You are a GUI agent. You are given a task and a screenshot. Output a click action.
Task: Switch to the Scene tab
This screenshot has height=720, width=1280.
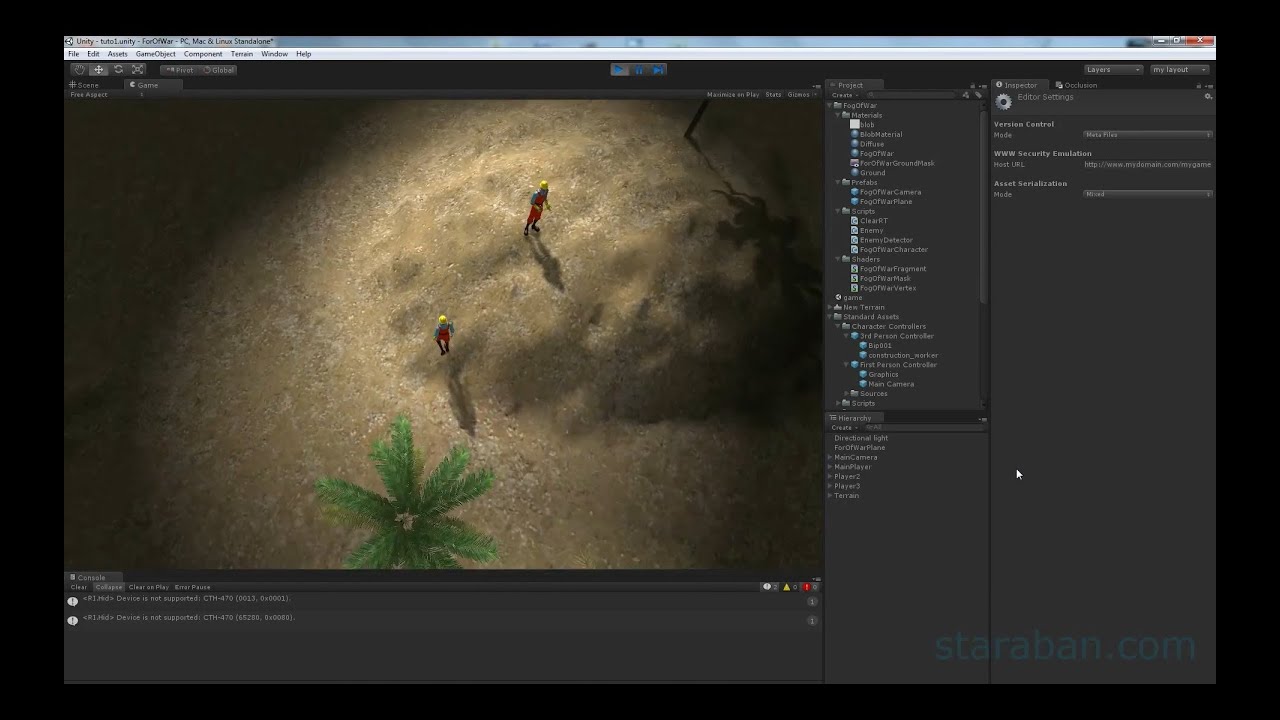click(84, 85)
